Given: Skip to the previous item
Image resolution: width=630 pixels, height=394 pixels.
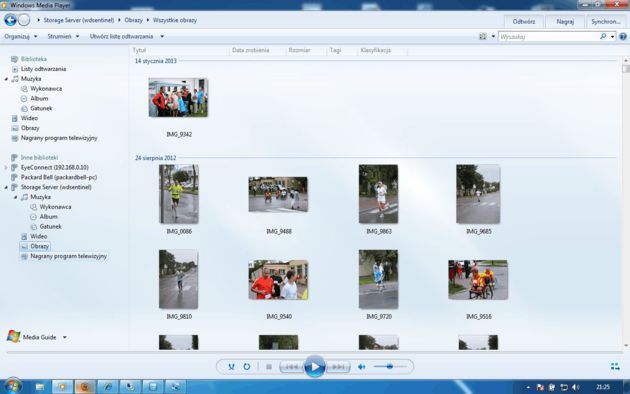Looking at the screenshot, I should tap(292, 367).
